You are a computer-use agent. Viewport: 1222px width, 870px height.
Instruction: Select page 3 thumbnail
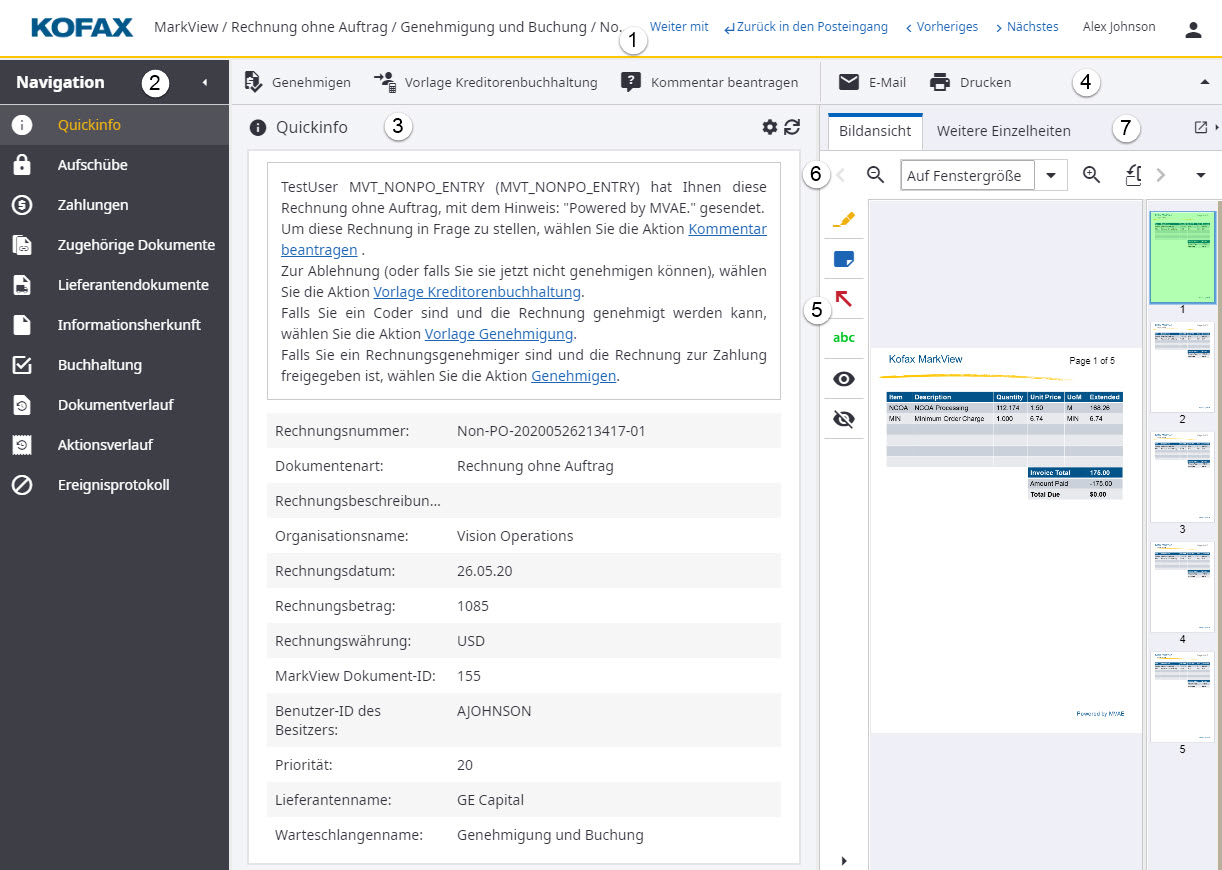pos(1182,477)
